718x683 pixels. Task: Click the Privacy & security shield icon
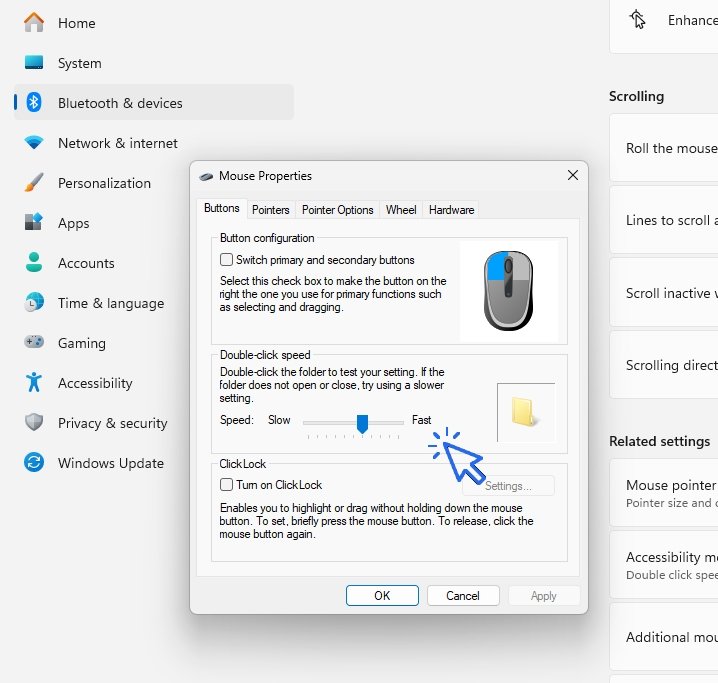click(x=34, y=422)
